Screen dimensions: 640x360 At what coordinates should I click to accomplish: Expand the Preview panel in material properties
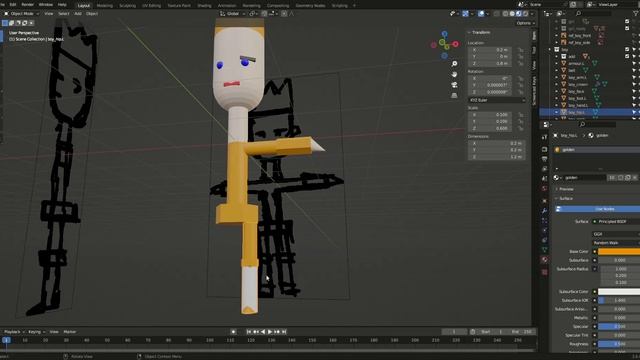(x=566, y=189)
